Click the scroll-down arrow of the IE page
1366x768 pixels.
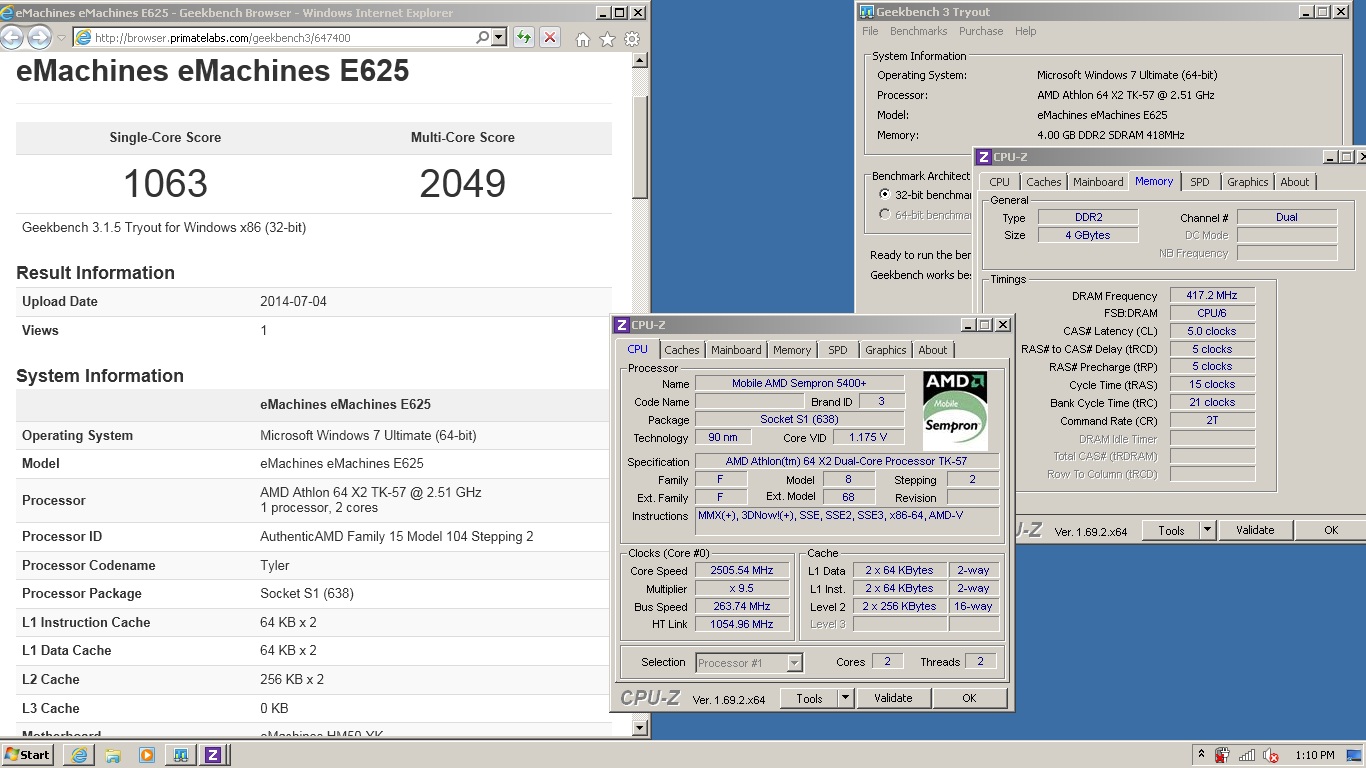click(640, 729)
